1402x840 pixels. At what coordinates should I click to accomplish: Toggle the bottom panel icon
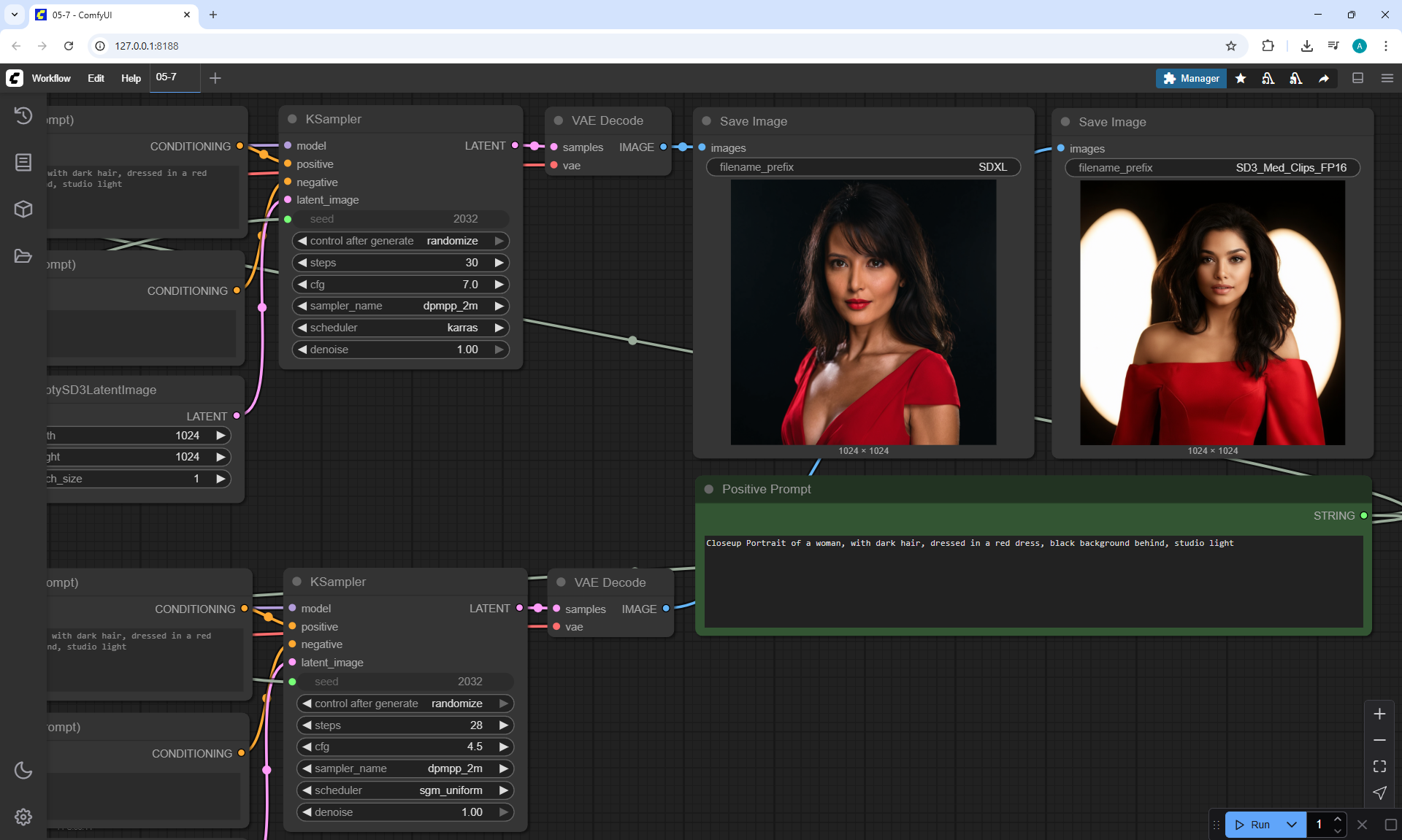pyautogui.click(x=1357, y=78)
